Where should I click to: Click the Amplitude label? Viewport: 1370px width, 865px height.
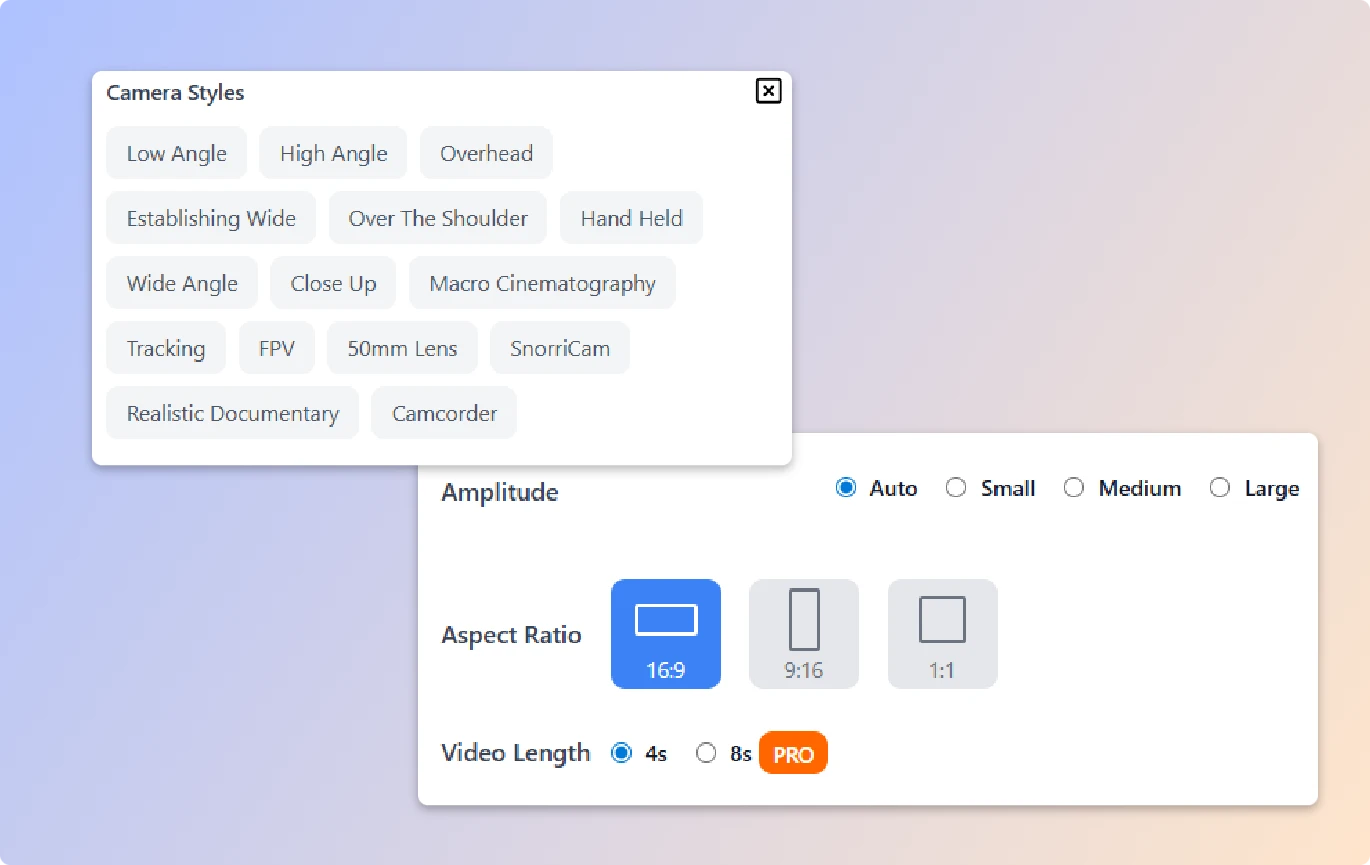500,492
